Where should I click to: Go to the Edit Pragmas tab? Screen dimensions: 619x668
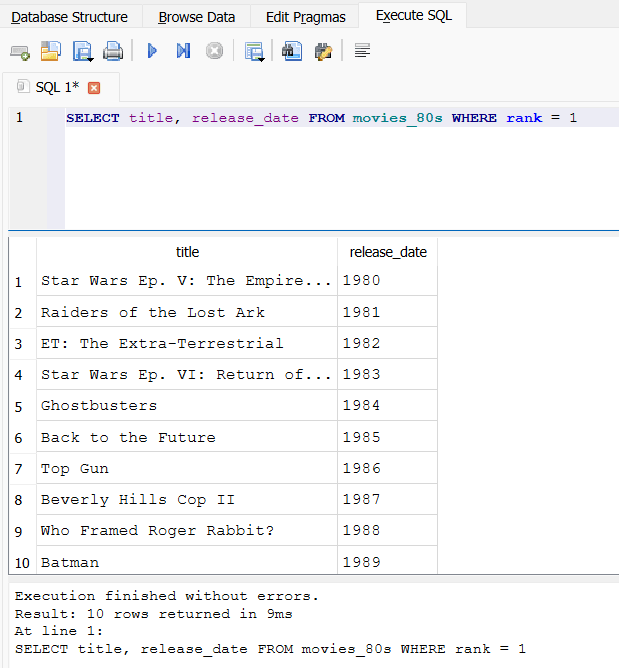[x=306, y=17]
